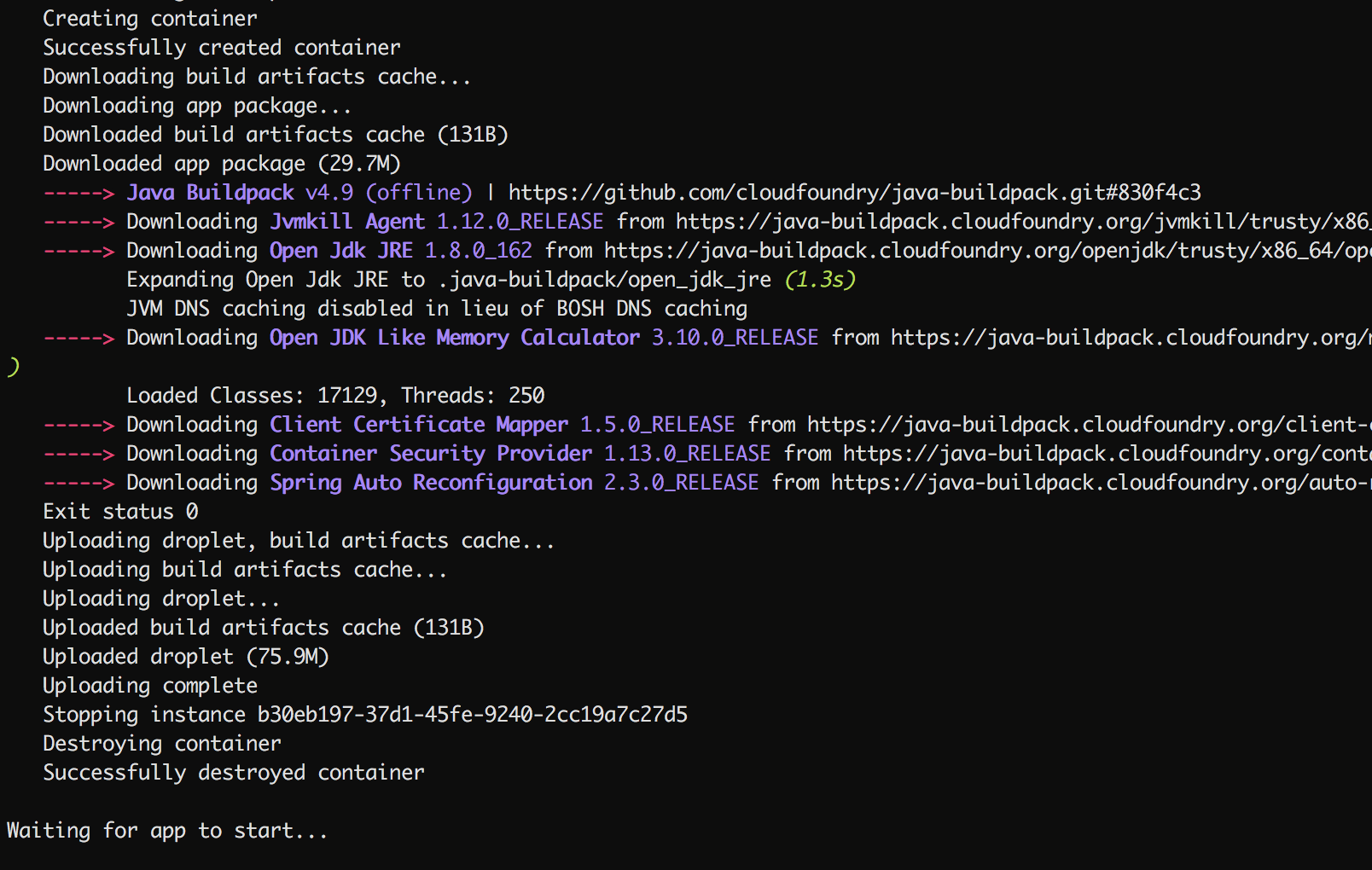Viewport: 1372px width, 870px height.
Task: Click 'Java Buildpack v4.9 (offline)' text
Action: 299,193
